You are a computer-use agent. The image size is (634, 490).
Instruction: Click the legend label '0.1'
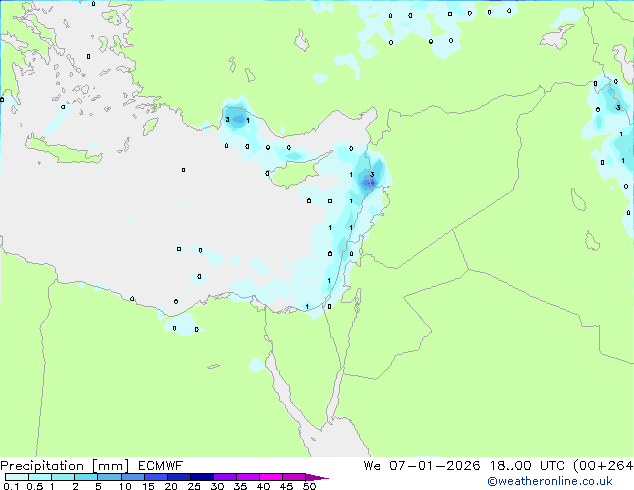[x=11, y=486]
